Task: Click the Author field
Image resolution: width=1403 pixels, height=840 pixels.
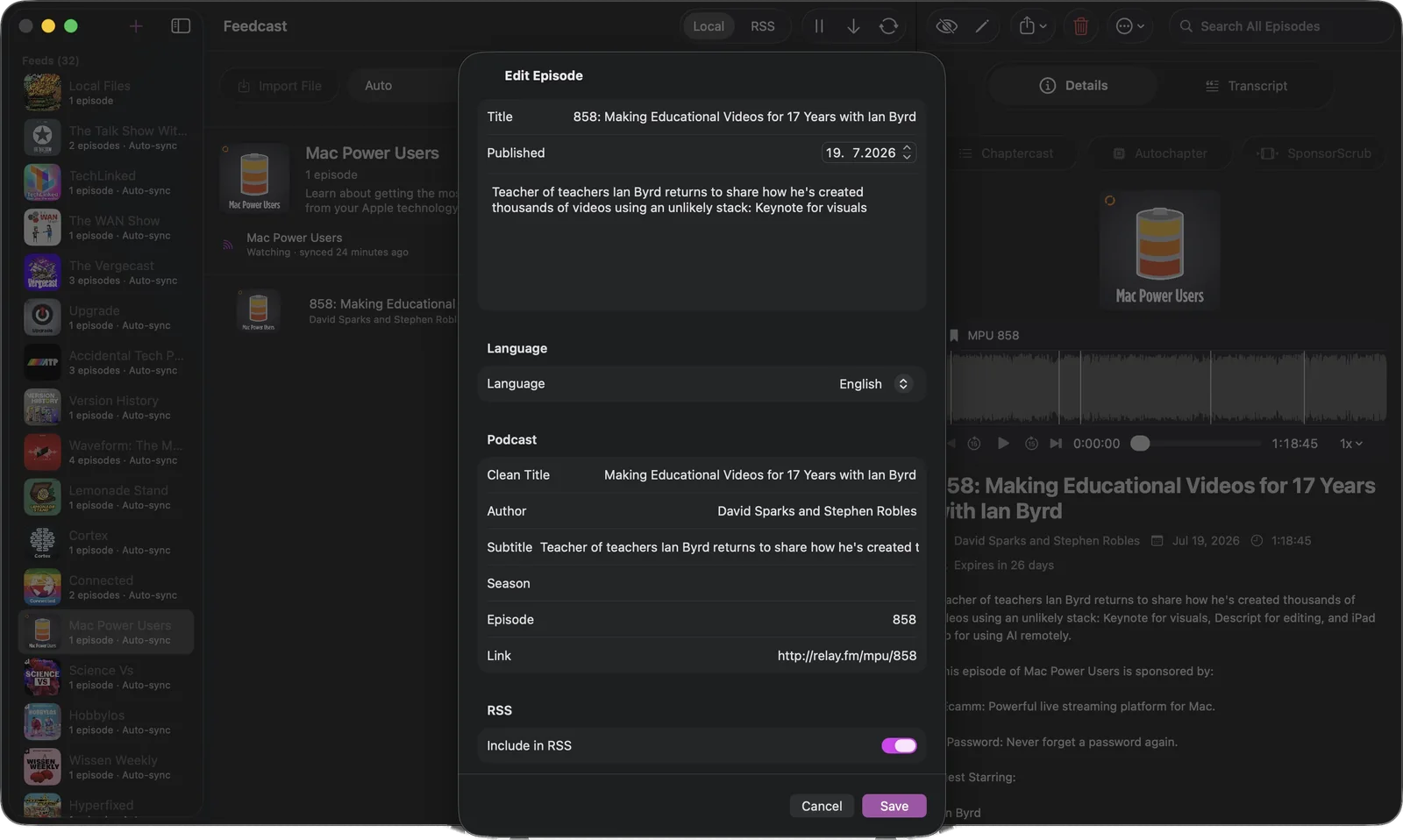Action: [x=701, y=511]
